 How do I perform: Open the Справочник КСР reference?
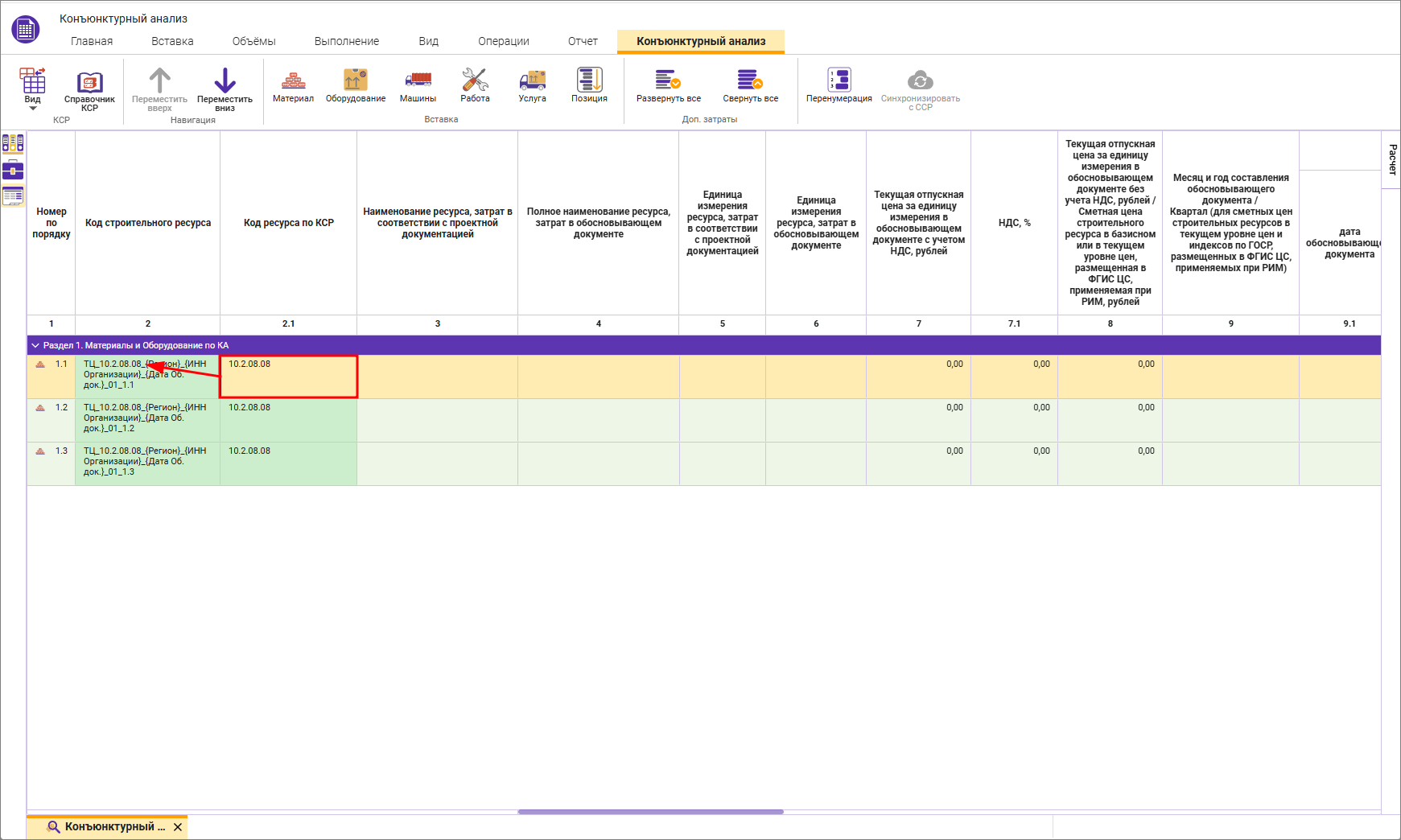click(89, 90)
